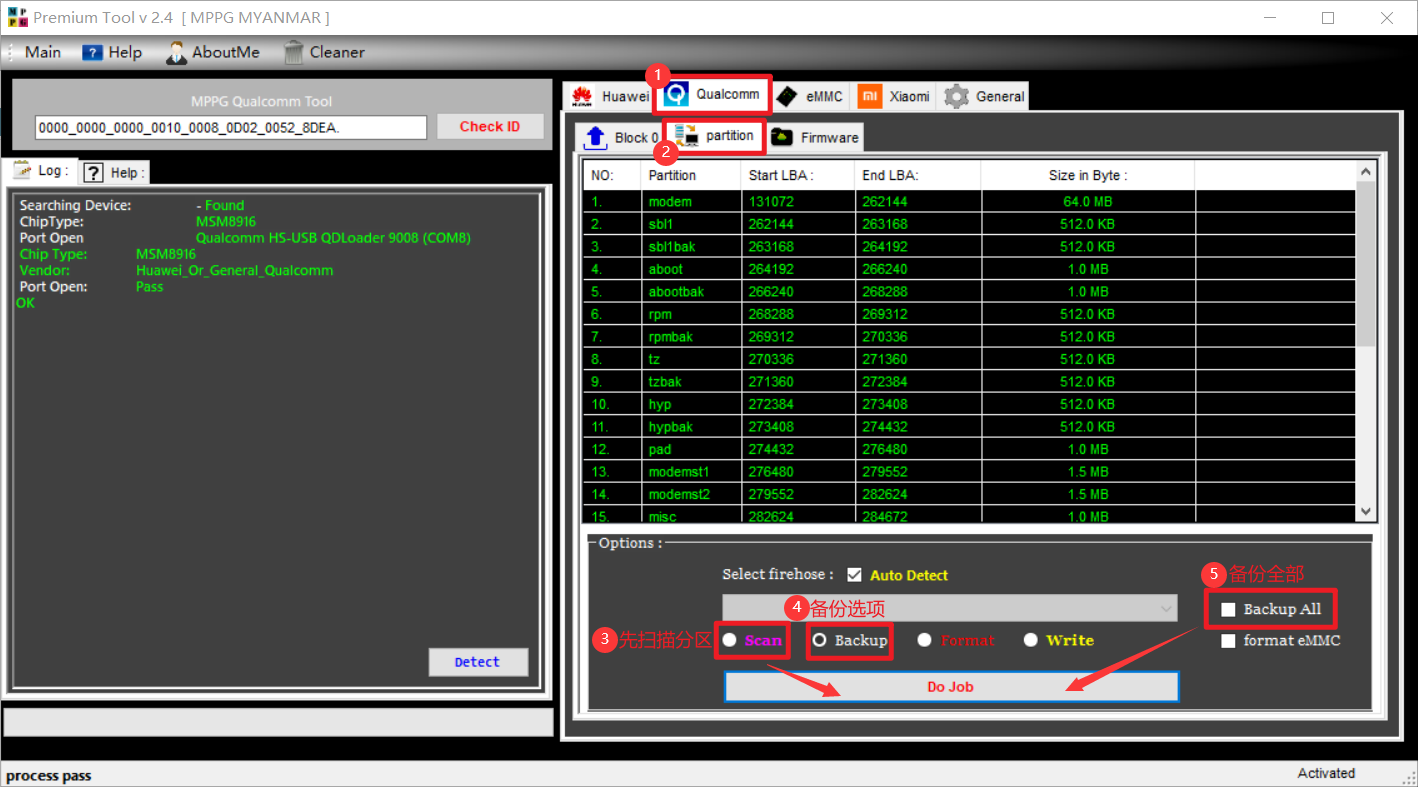This screenshot has height=787, width=1418.
Task: Open the eMMC chip tab
Action: pos(810,96)
